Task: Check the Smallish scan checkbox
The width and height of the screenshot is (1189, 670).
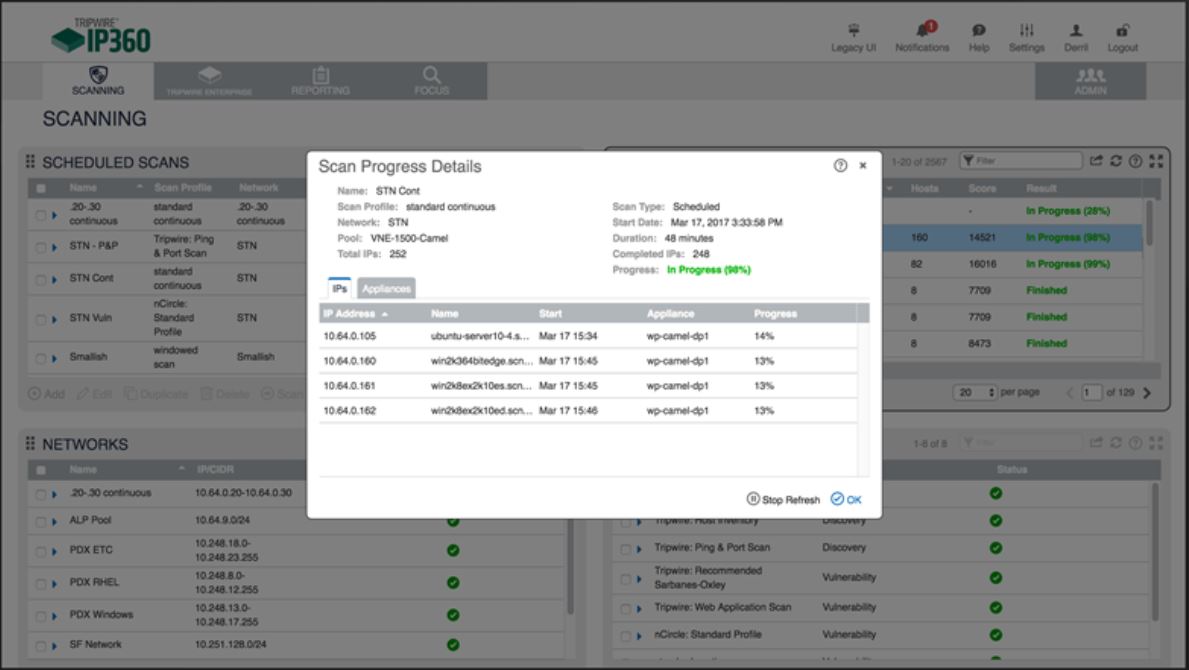Action: click(x=41, y=358)
